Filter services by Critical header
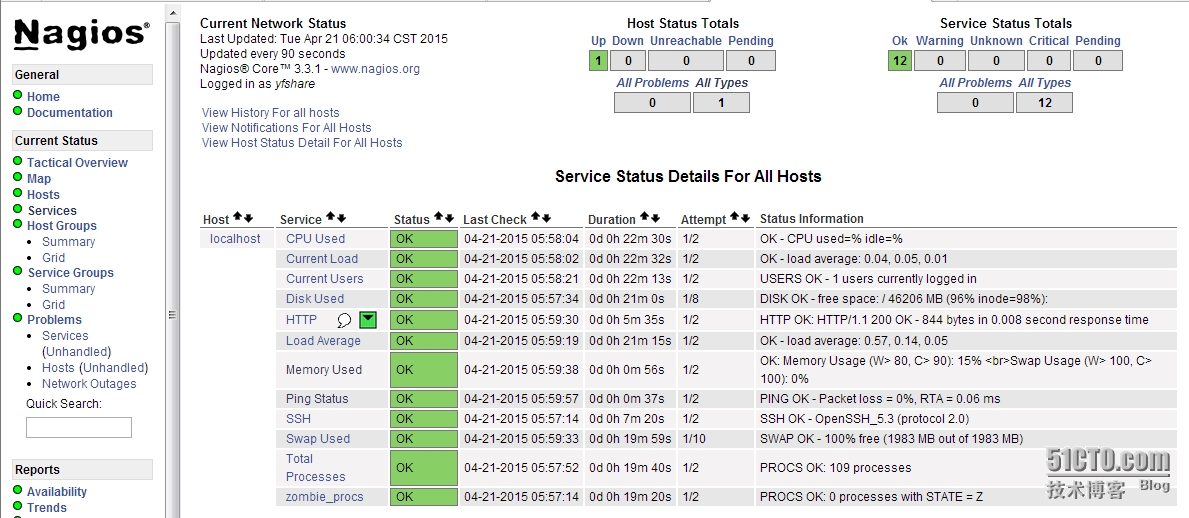Screen dimensions: 1189x518 click(1049, 41)
